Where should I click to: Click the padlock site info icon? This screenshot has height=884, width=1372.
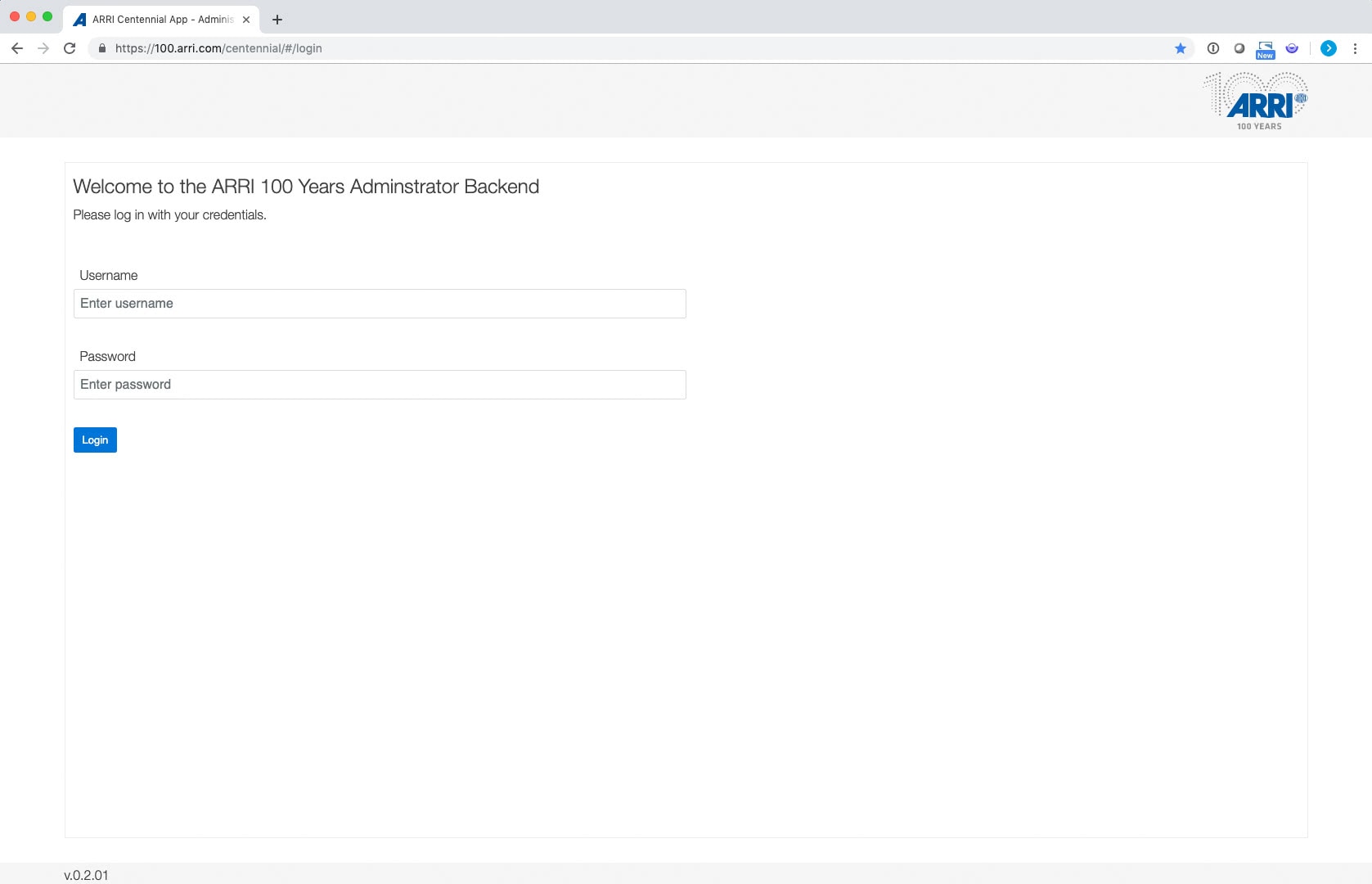102,48
